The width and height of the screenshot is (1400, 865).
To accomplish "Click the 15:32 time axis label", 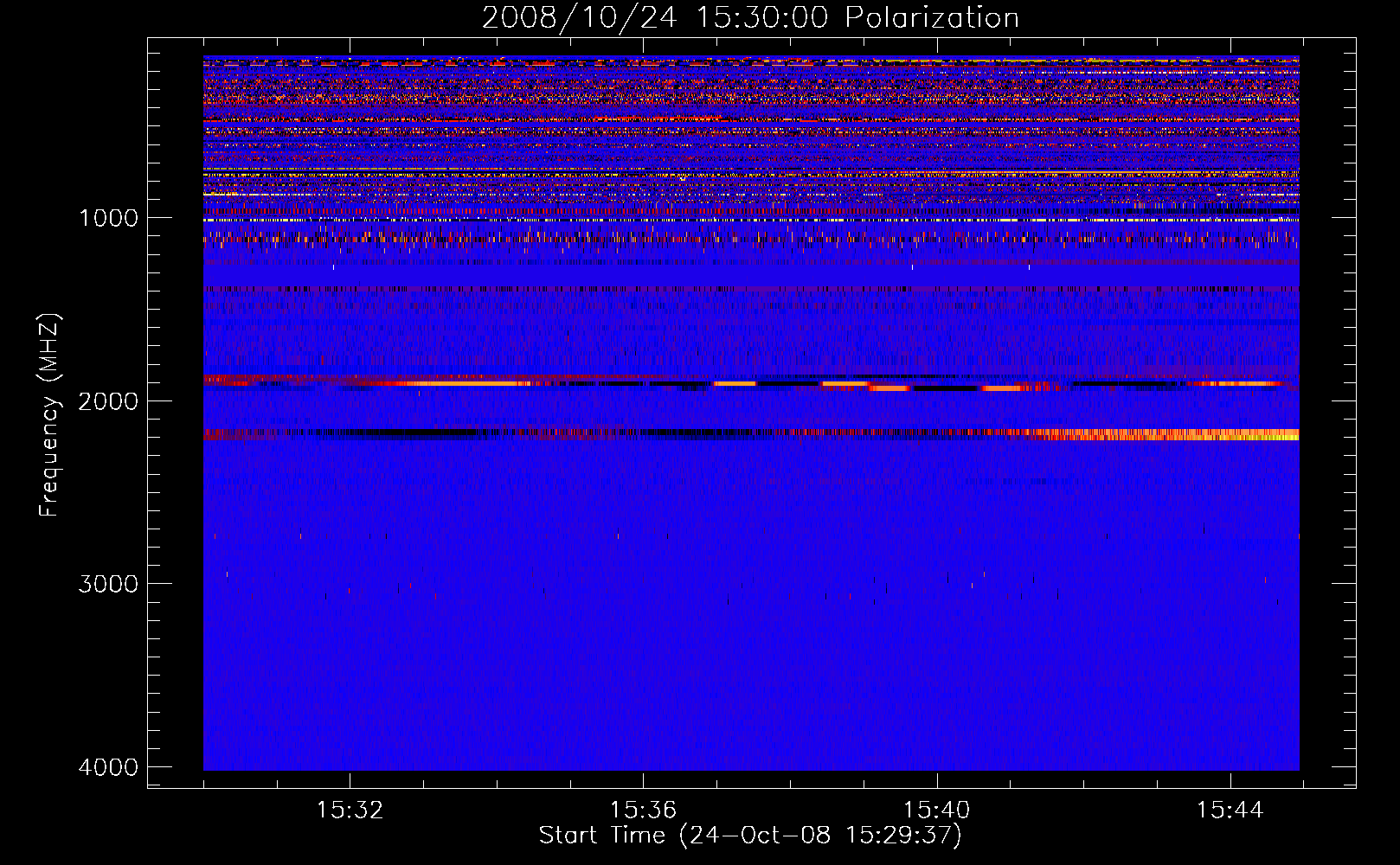I will tap(350, 811).
